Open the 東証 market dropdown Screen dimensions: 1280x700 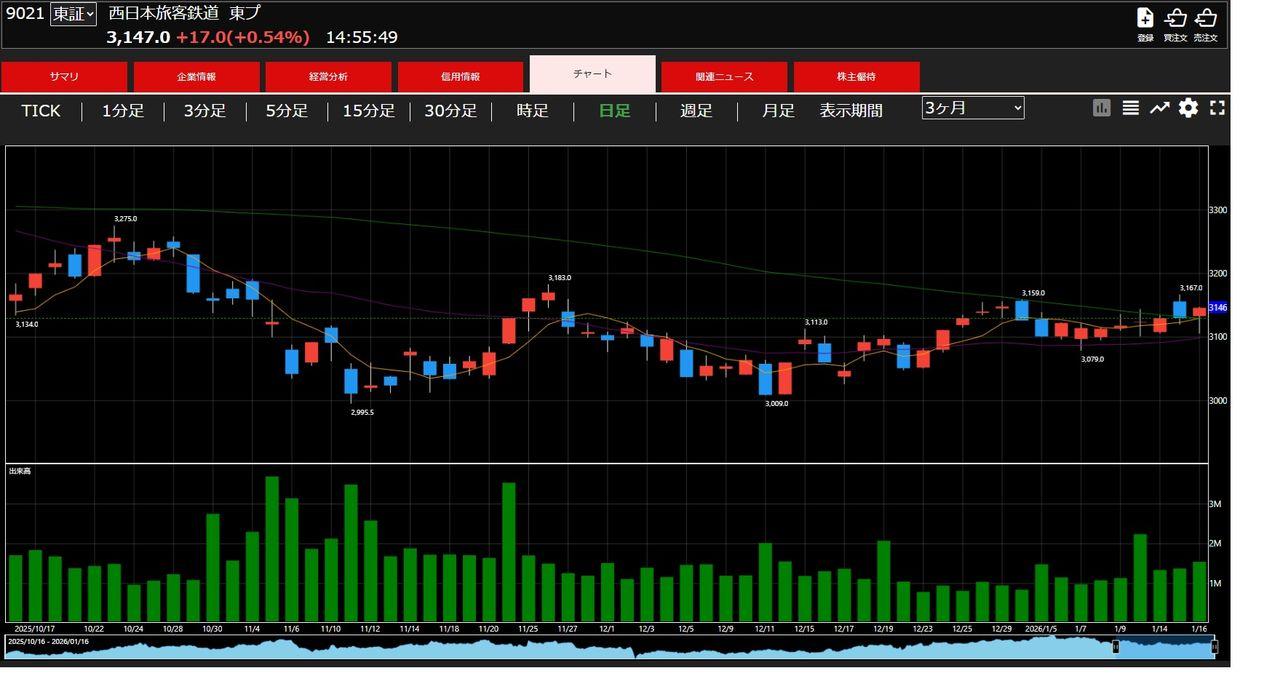73,14
